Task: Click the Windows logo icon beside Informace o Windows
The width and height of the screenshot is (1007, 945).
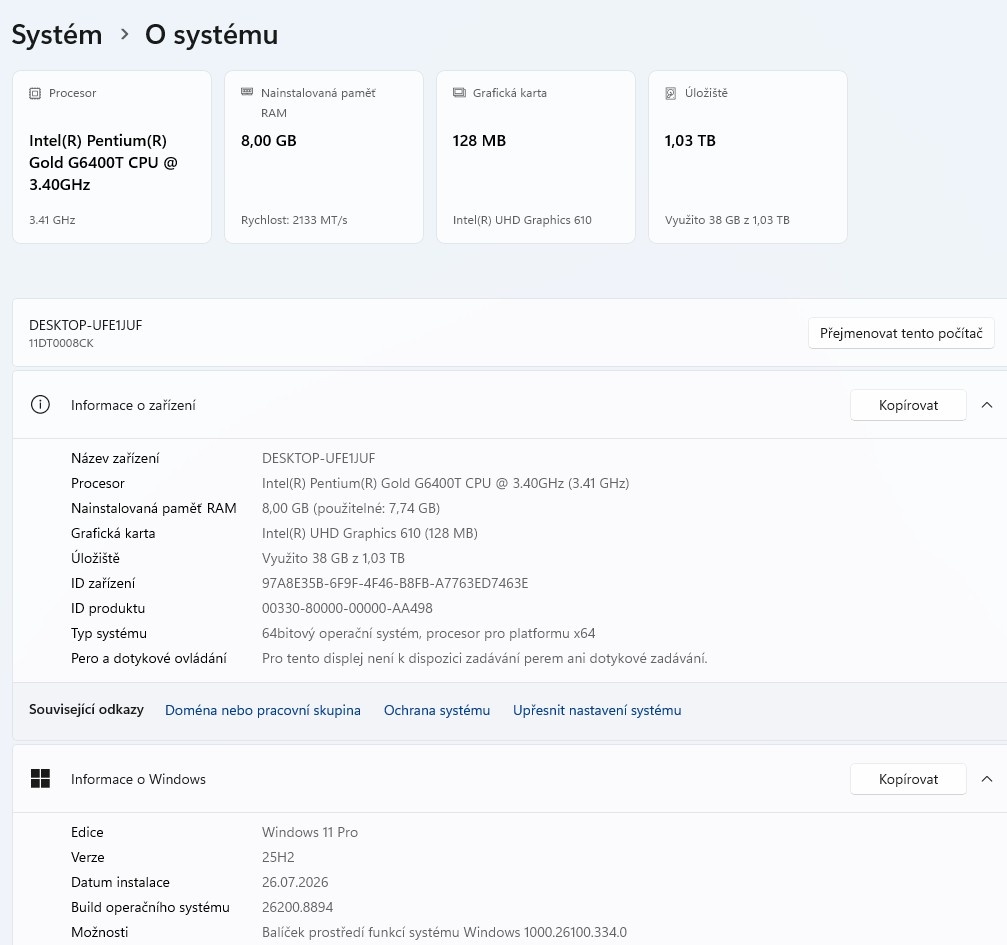Action: tap(40, 779)
